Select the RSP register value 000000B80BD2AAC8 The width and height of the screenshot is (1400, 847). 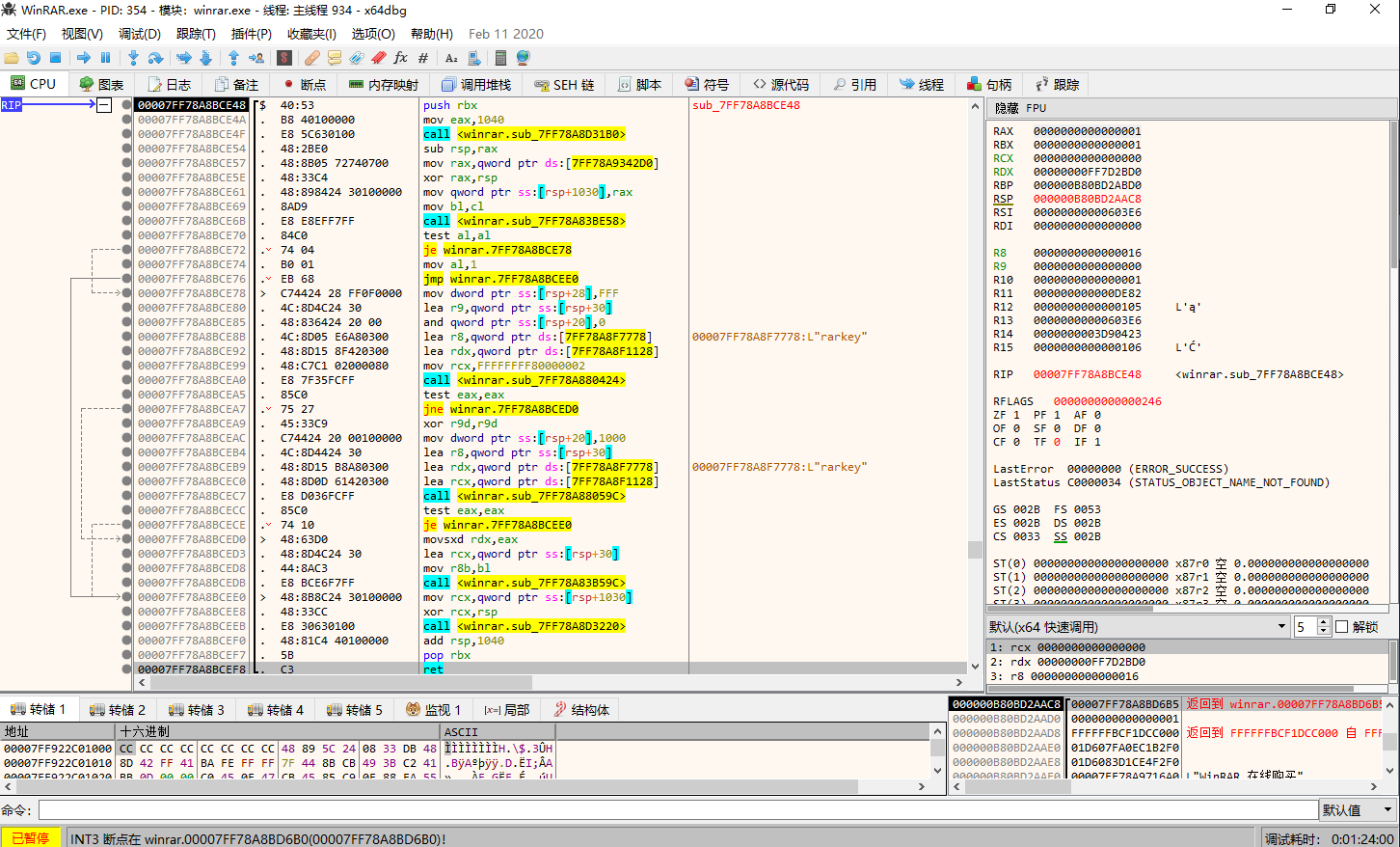[x=1087, y=199]
